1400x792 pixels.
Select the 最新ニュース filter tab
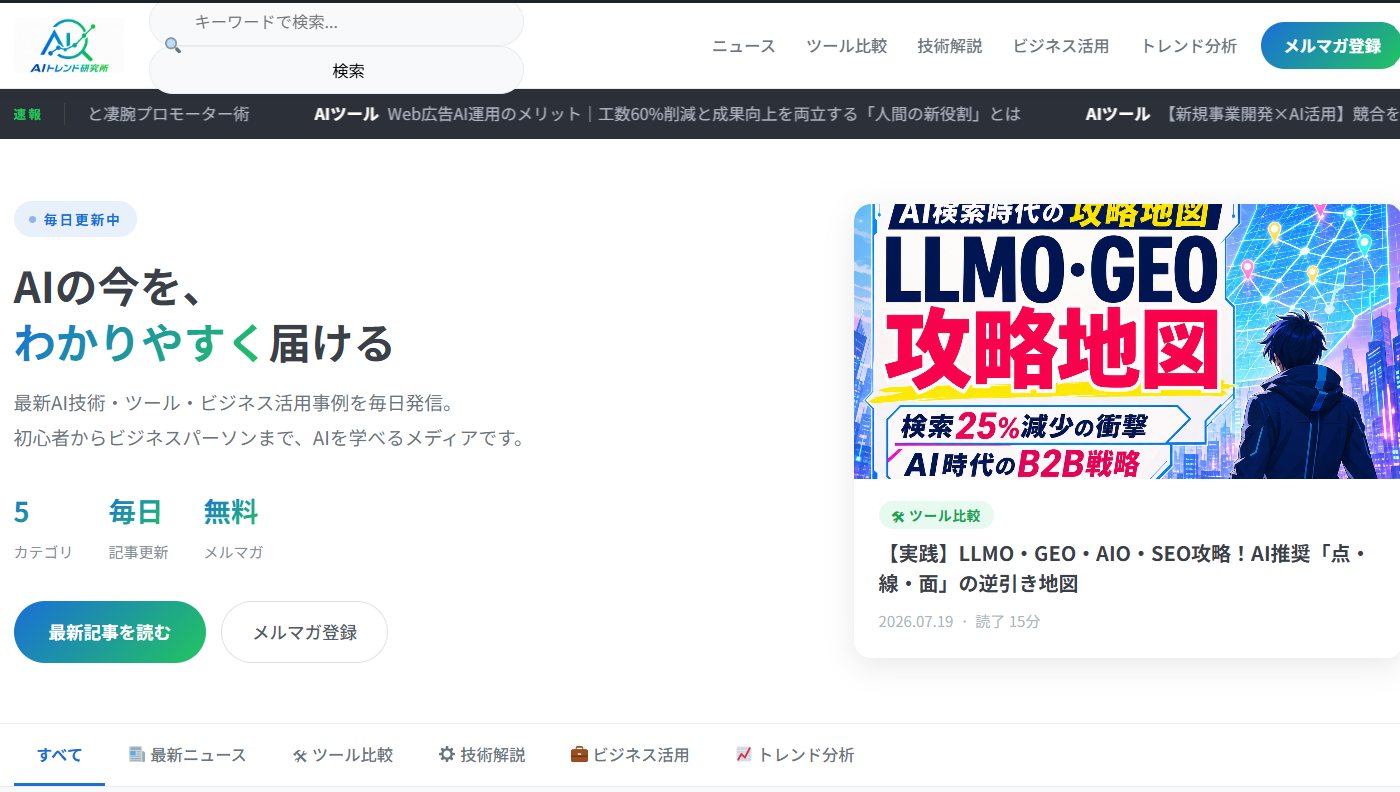click(187, 755)
